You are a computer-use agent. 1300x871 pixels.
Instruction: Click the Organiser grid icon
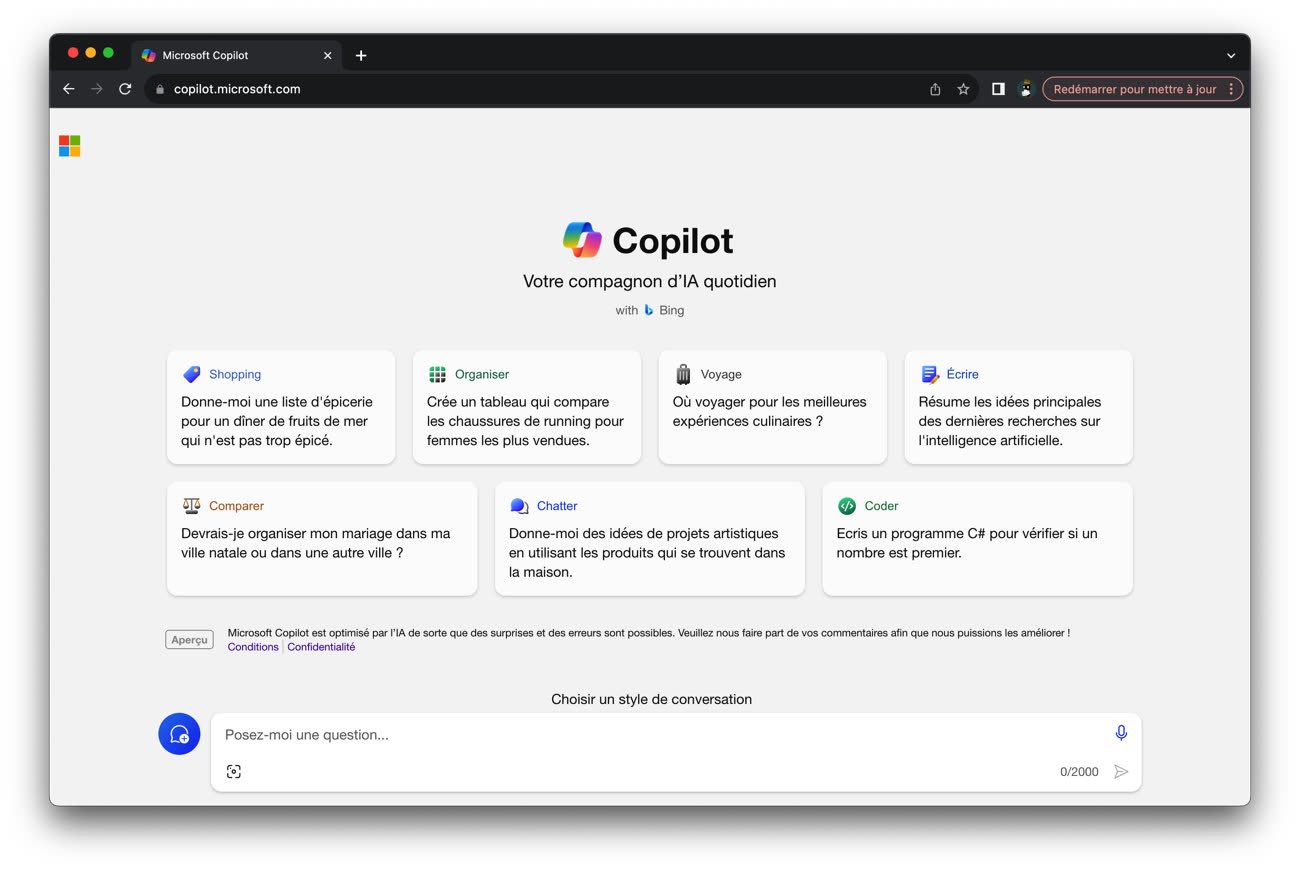coord(437,374)
